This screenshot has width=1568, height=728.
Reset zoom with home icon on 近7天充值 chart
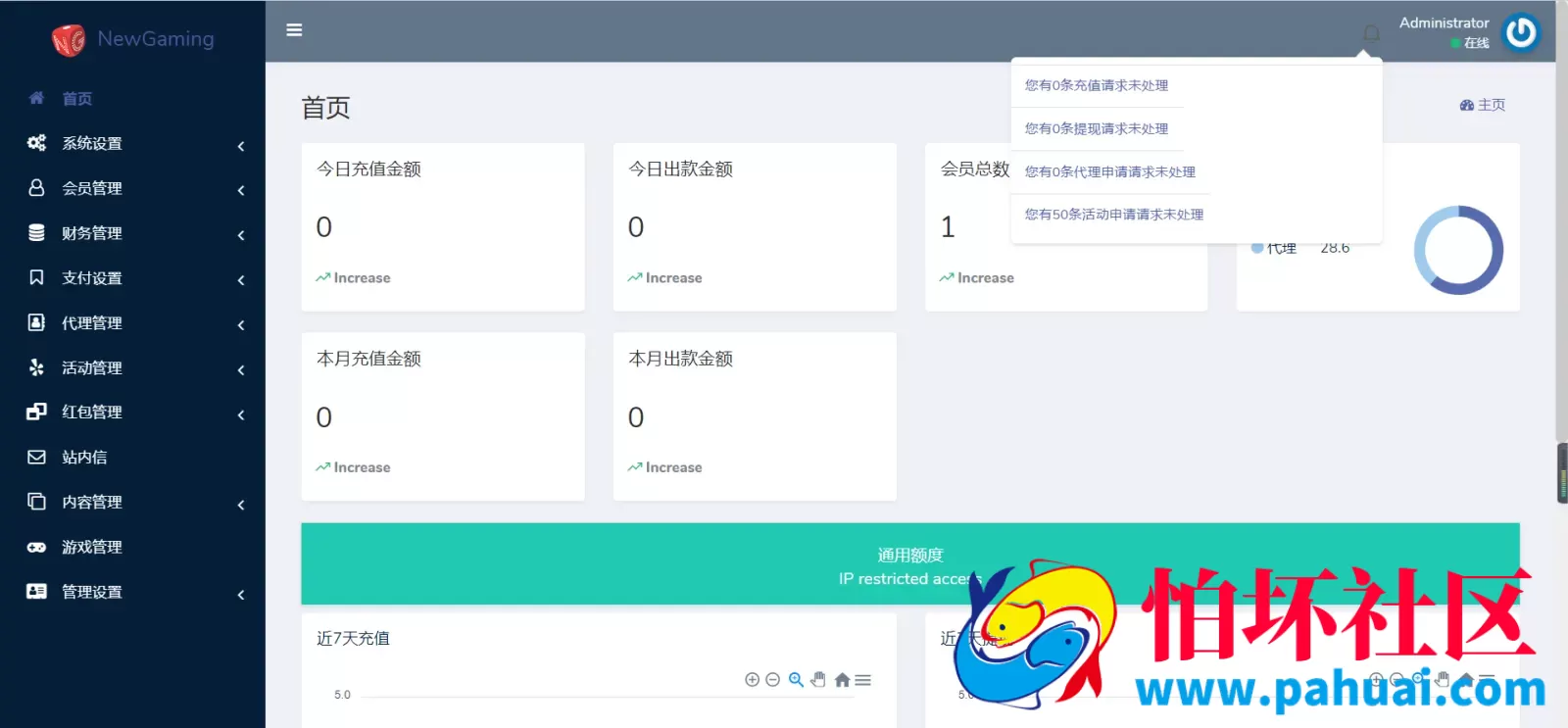tap(842, 679)
